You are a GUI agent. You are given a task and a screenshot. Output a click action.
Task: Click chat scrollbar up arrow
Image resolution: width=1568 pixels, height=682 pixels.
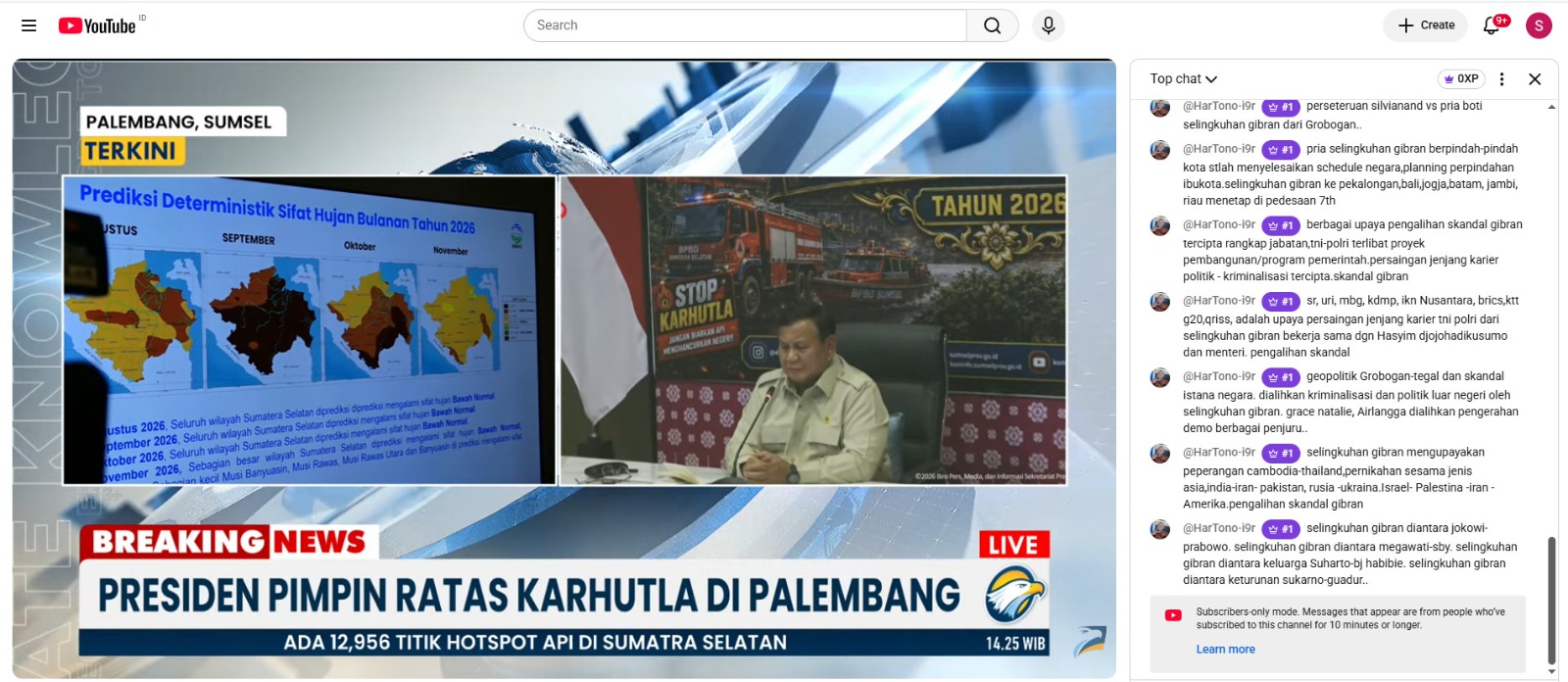1551,107
